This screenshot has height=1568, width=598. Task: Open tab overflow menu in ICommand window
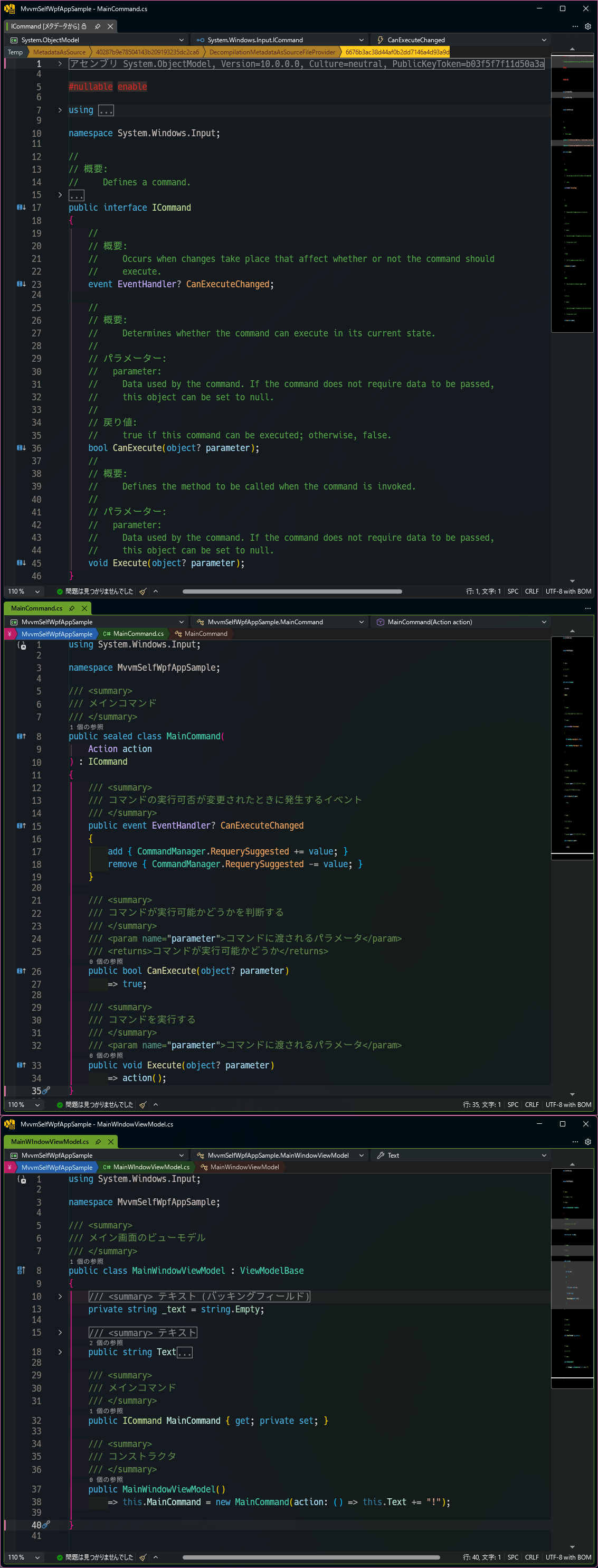pyautogui.click(x=575, y=26)
